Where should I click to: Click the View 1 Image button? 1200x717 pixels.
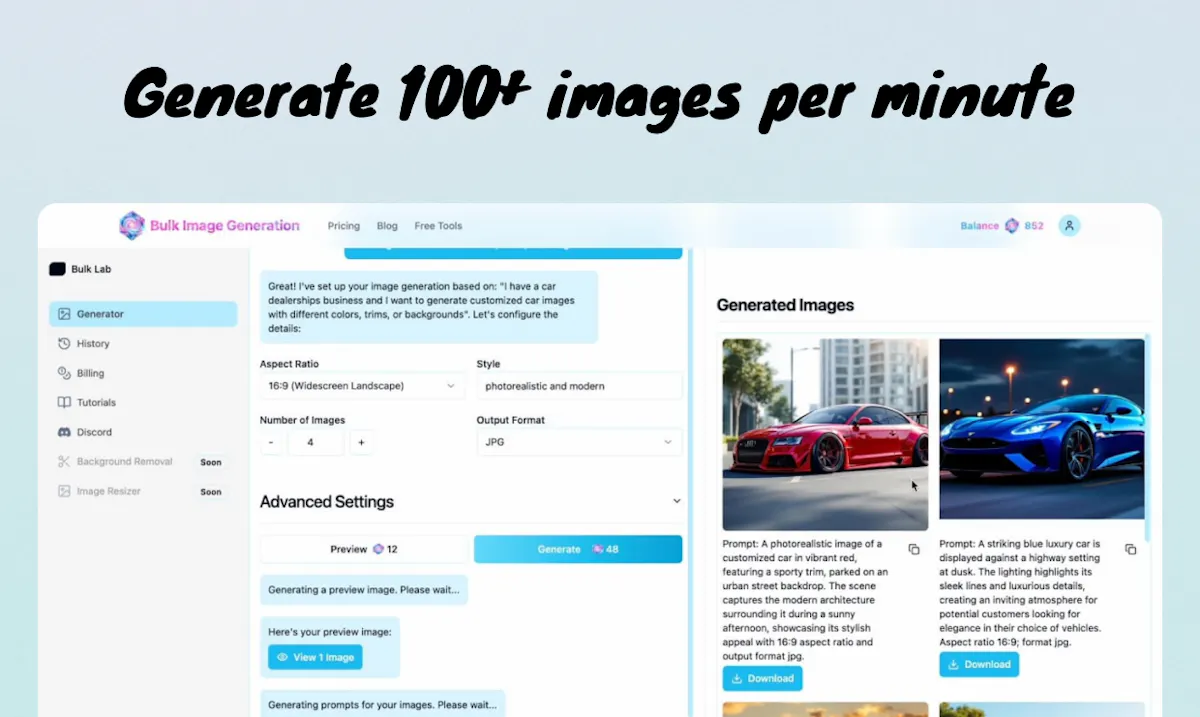pos(315,657)
